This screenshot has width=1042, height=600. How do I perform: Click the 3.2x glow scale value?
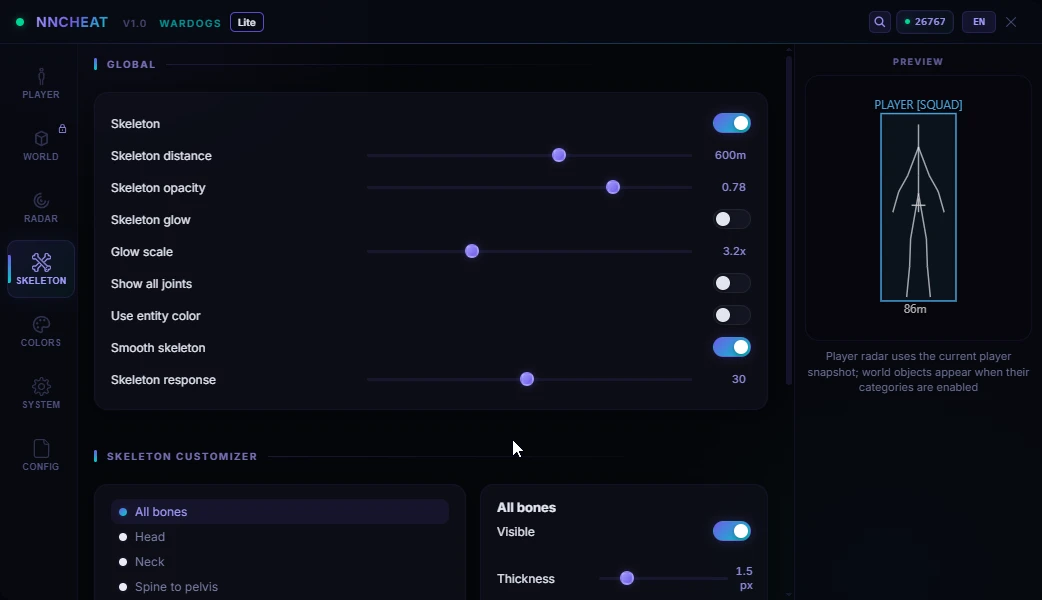pyautogui.click(x=734, y=251)
